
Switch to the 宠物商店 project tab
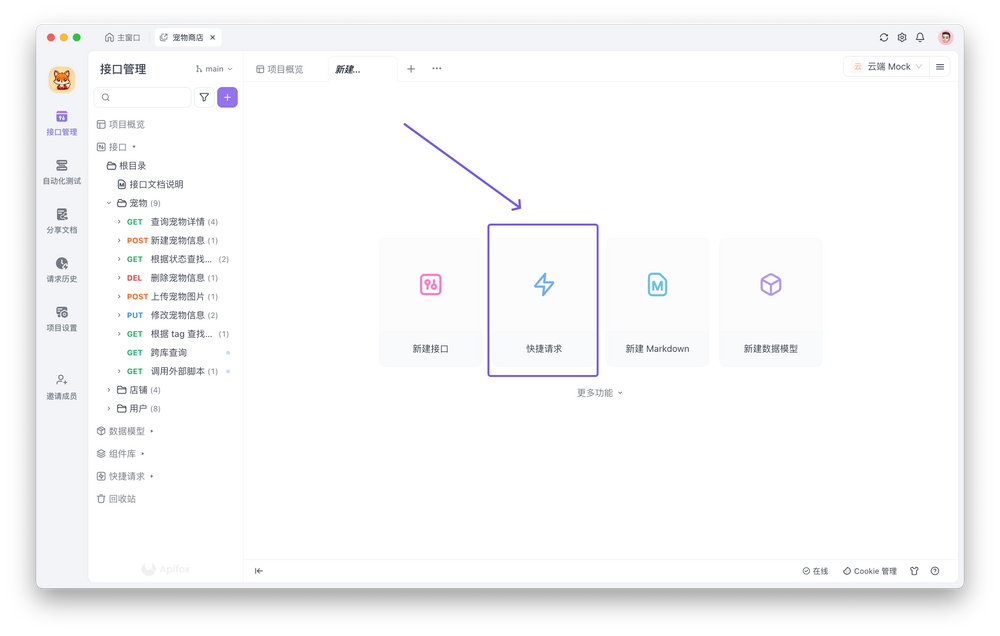point(186,36)
